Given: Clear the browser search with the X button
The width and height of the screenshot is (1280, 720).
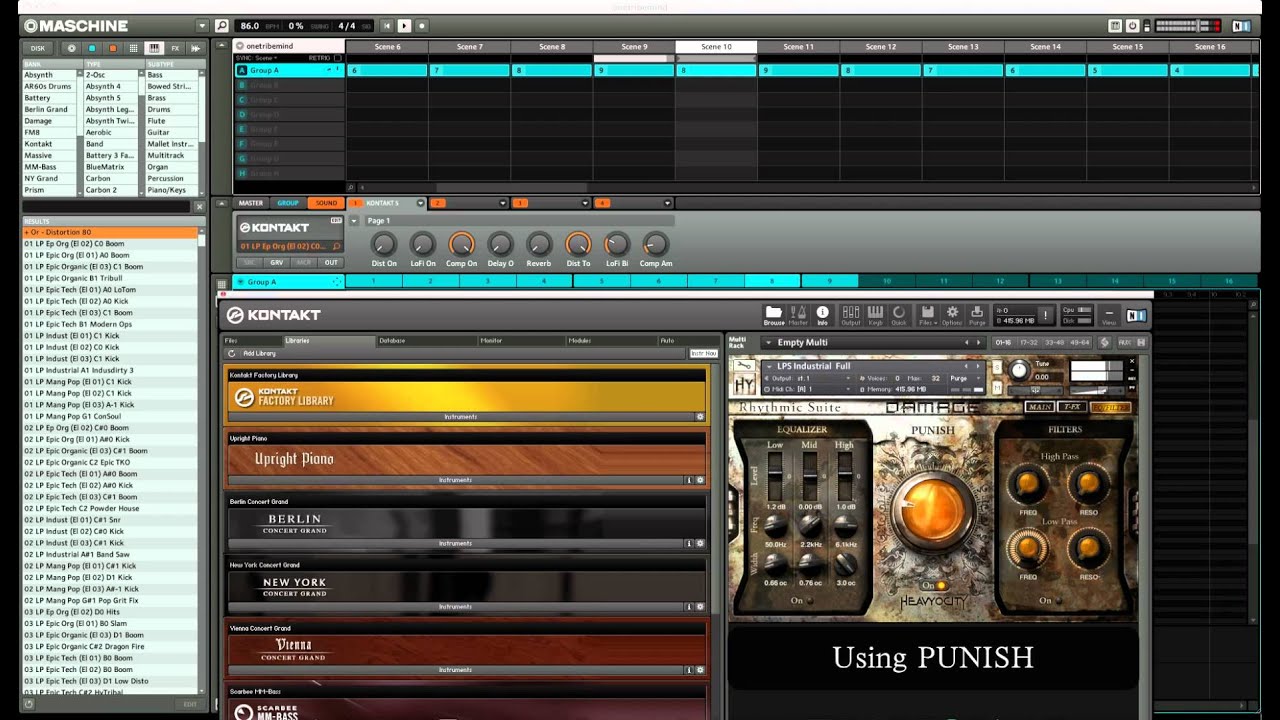Looking at the screenshot, I should point(199,207).
